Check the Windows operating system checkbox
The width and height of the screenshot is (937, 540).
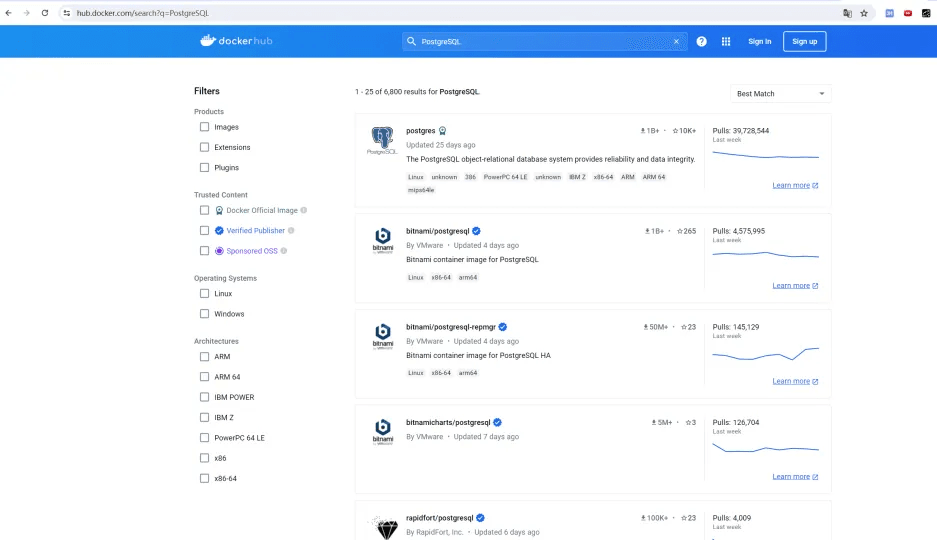204,314
